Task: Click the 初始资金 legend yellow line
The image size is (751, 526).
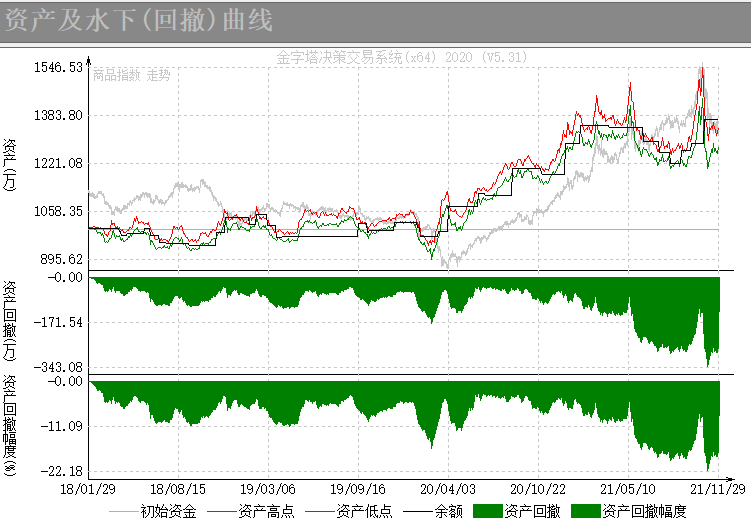Action: click(x=124, y=512)
